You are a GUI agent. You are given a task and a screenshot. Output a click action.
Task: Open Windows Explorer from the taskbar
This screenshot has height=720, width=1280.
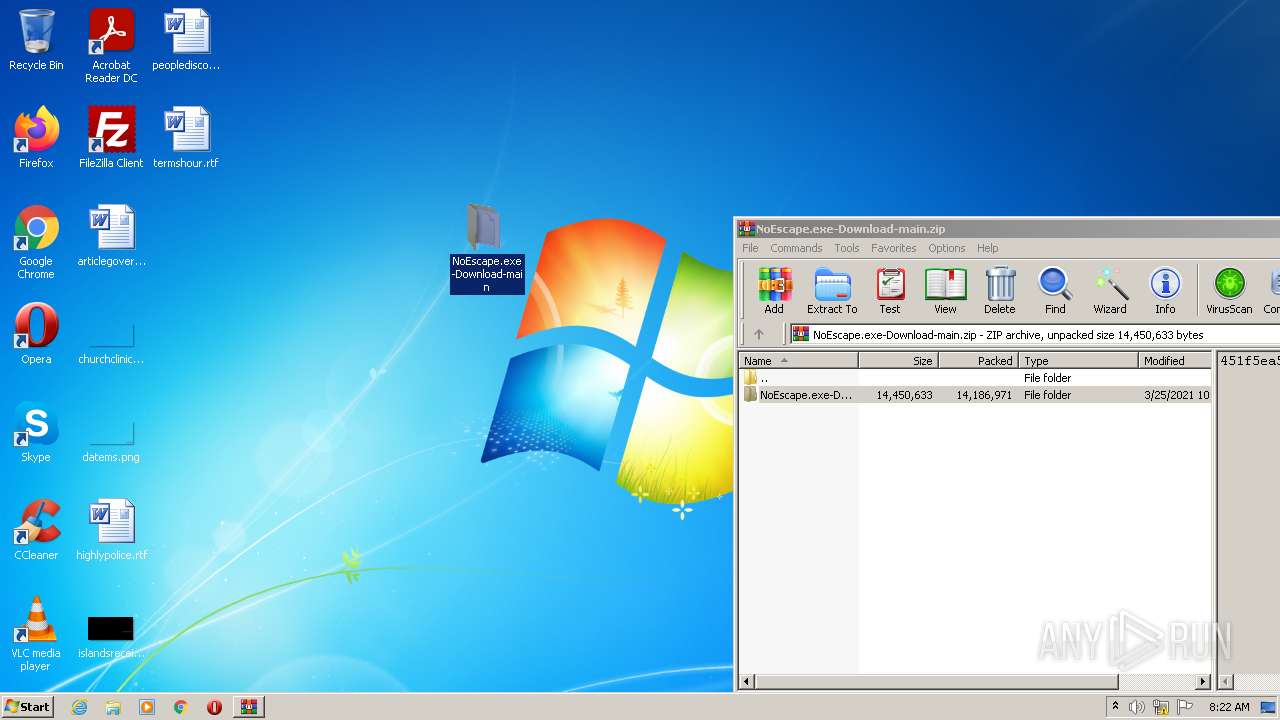[x=113, y=707]
